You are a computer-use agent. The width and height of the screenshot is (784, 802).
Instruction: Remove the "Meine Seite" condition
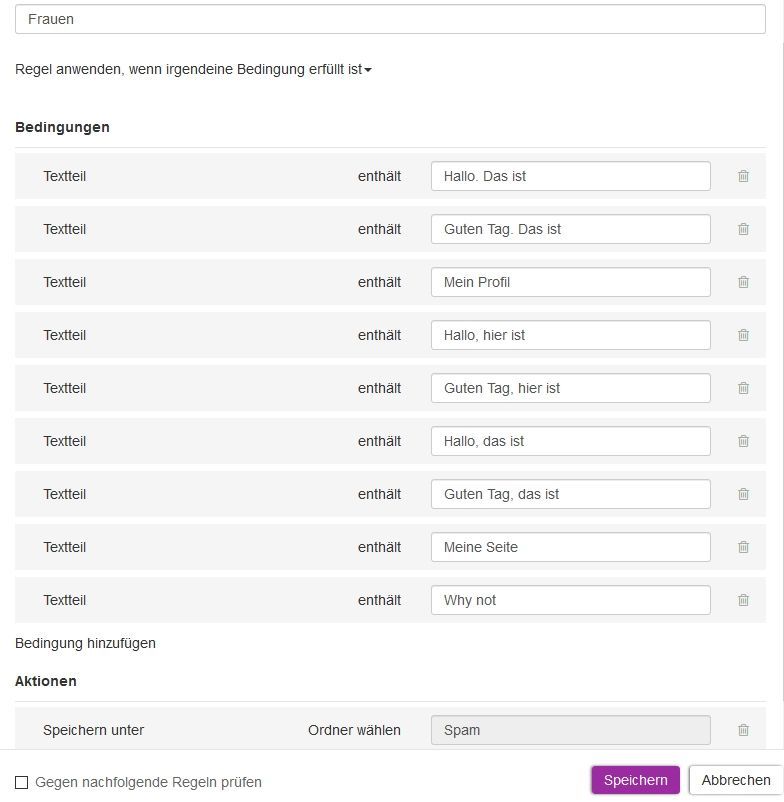(743, 546)
